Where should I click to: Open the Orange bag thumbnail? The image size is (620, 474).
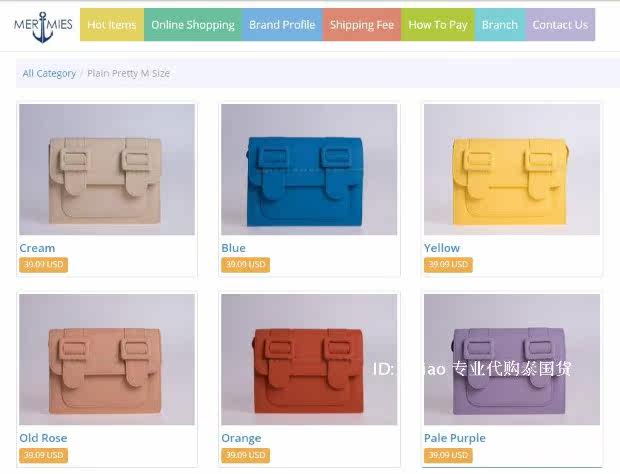point(309,359)
